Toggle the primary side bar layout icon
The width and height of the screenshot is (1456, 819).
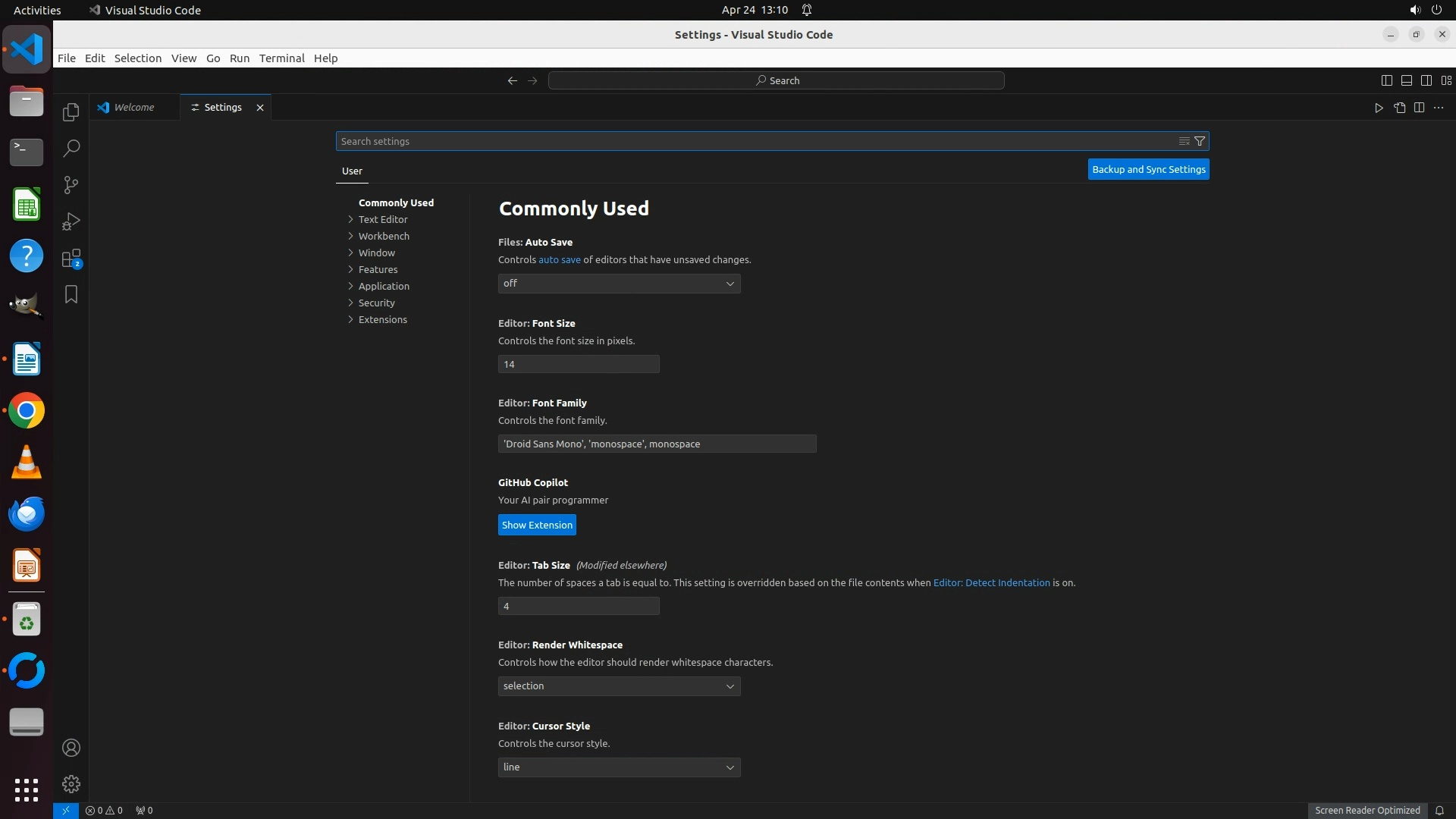pyautogui.click(x=1386, y=80)
